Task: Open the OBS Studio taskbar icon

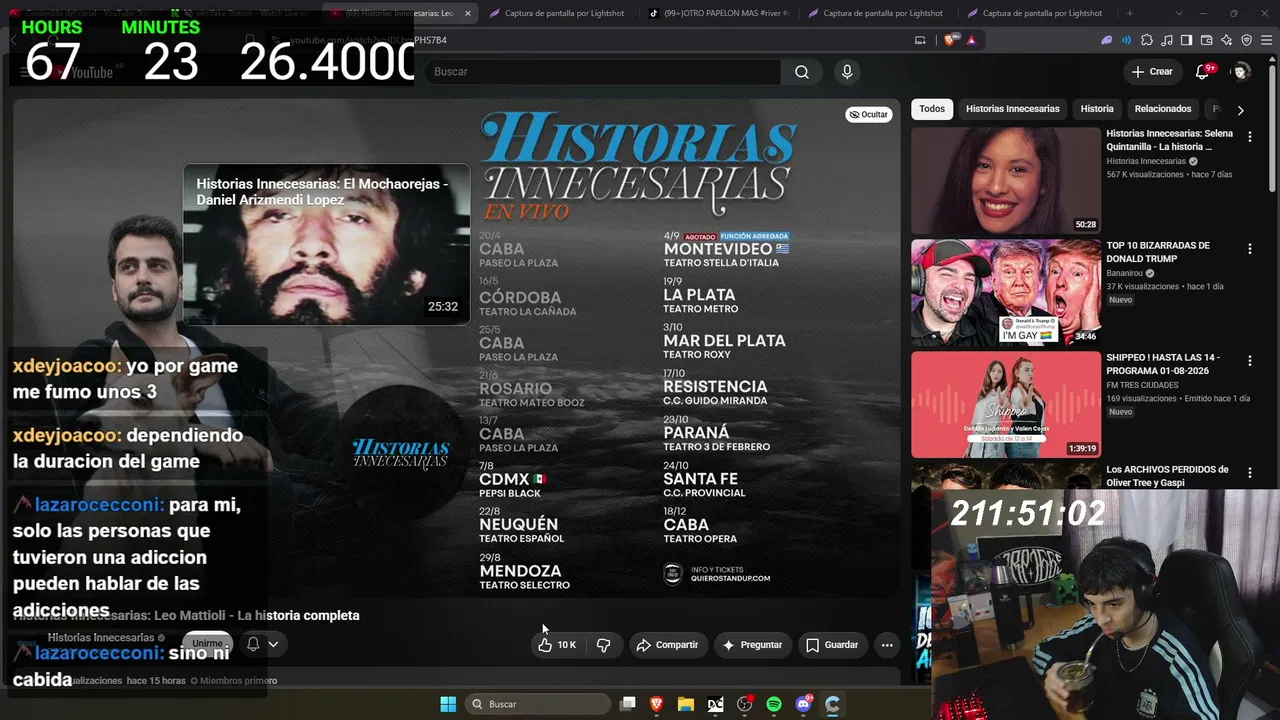Action: (x=745, y=704)
